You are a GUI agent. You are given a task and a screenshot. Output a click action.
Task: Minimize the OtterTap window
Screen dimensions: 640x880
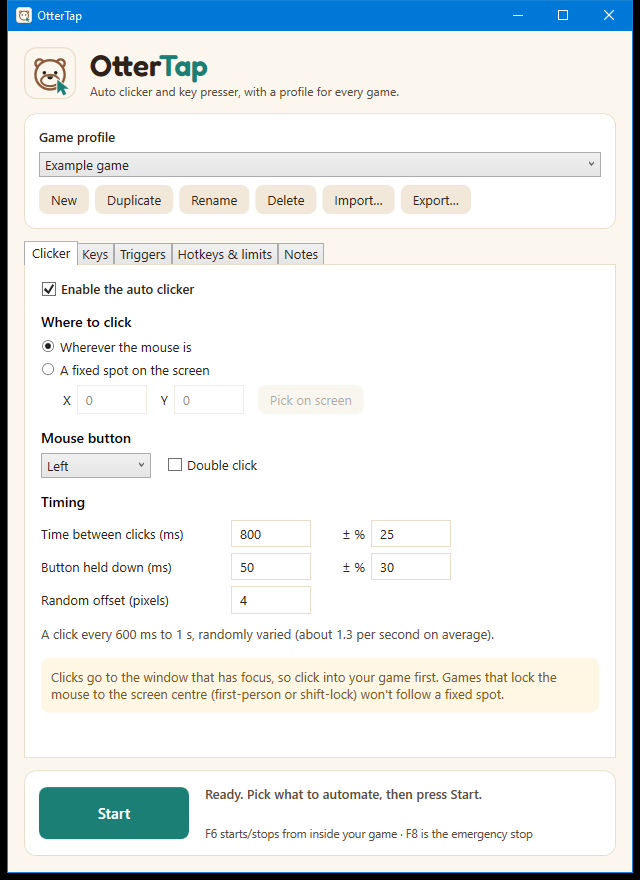pos(518,15)
